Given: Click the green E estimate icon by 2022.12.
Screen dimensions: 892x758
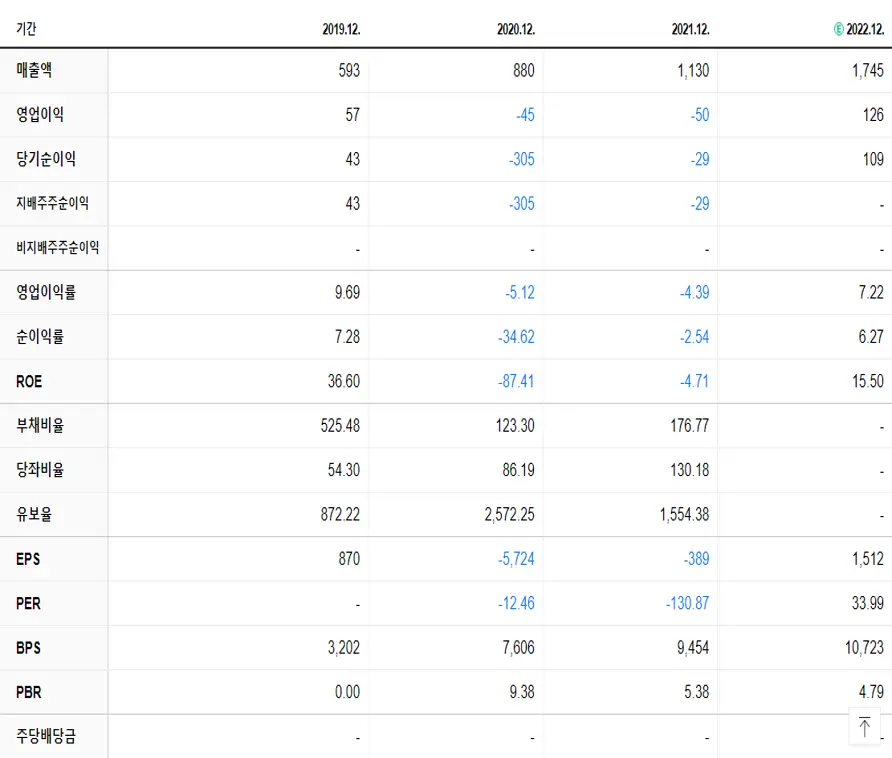Looking at the screenshot, I should 839,29.
